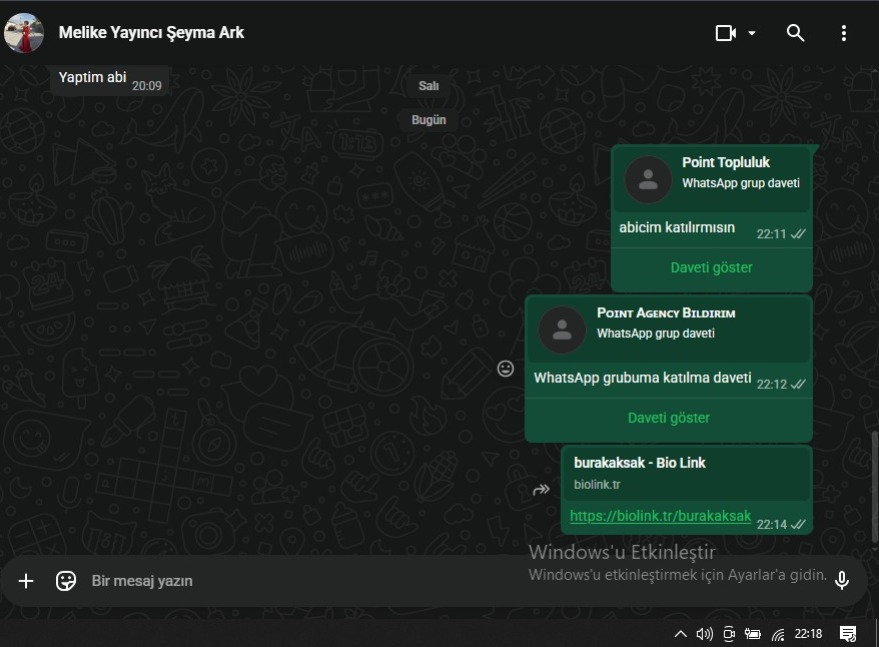
Task: Open the battery status tray icon
Action: click(752, 634)
